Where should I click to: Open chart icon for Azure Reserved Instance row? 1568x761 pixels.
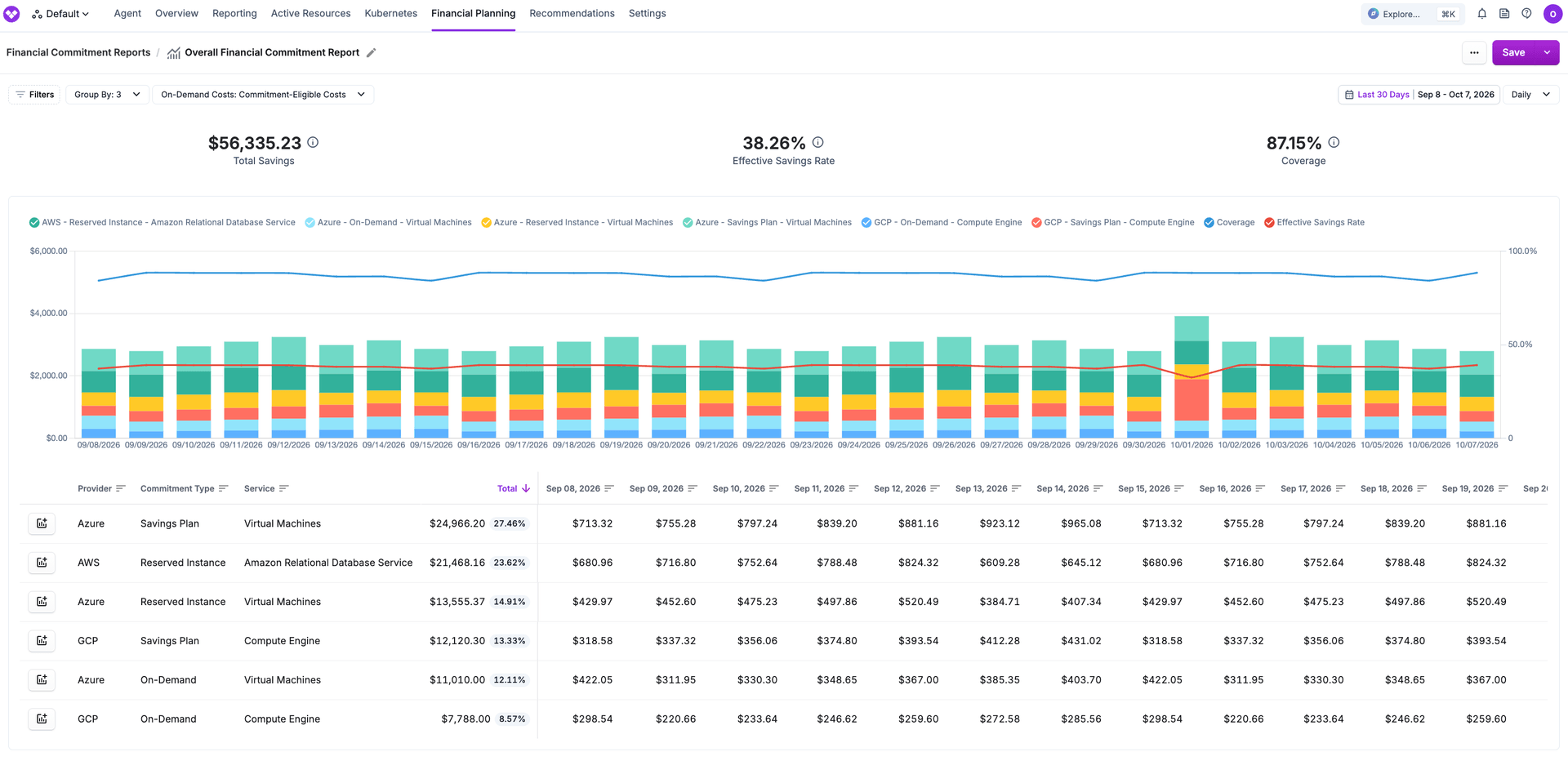pyautogui.click(x=42, y=602)
